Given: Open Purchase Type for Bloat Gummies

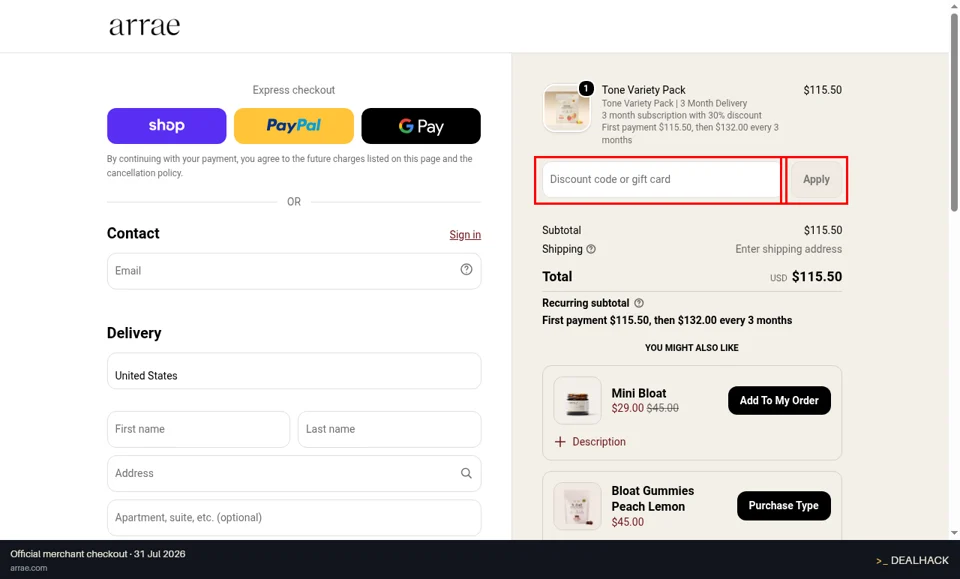Looking at the screenshot, I should point(784,506).
